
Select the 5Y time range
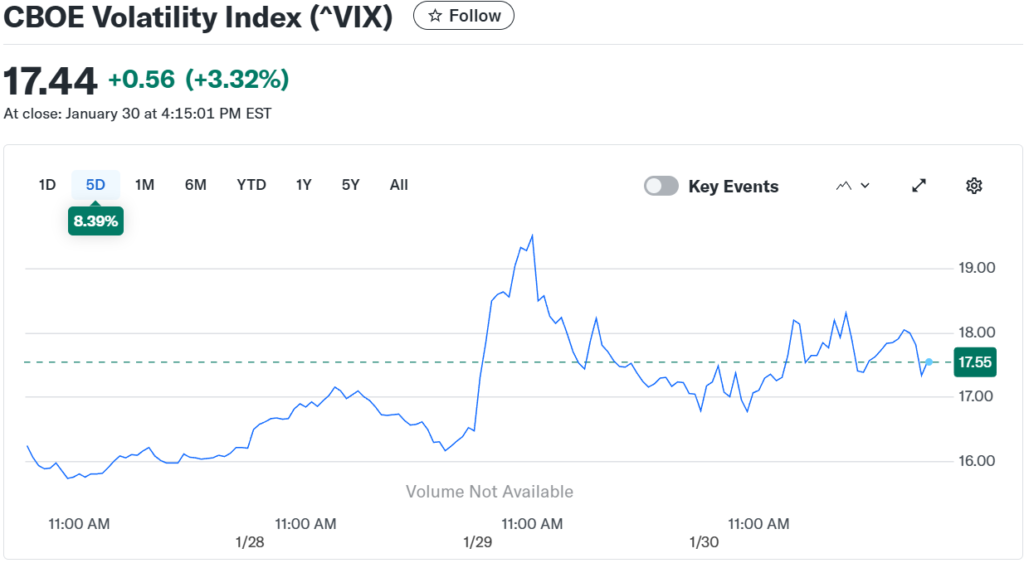pyautogui.click(x=350, y=185)
